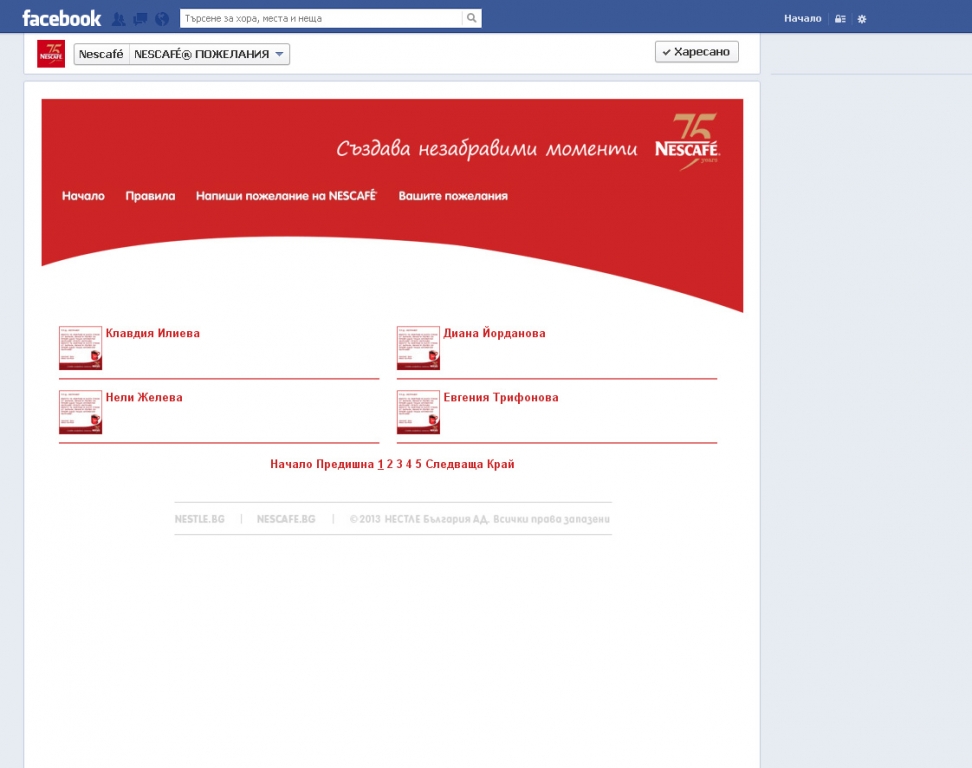Open the NESTLE.BG footer link
Screen dimensions: 972x768
pyautogui.click(x=200, y=519)
